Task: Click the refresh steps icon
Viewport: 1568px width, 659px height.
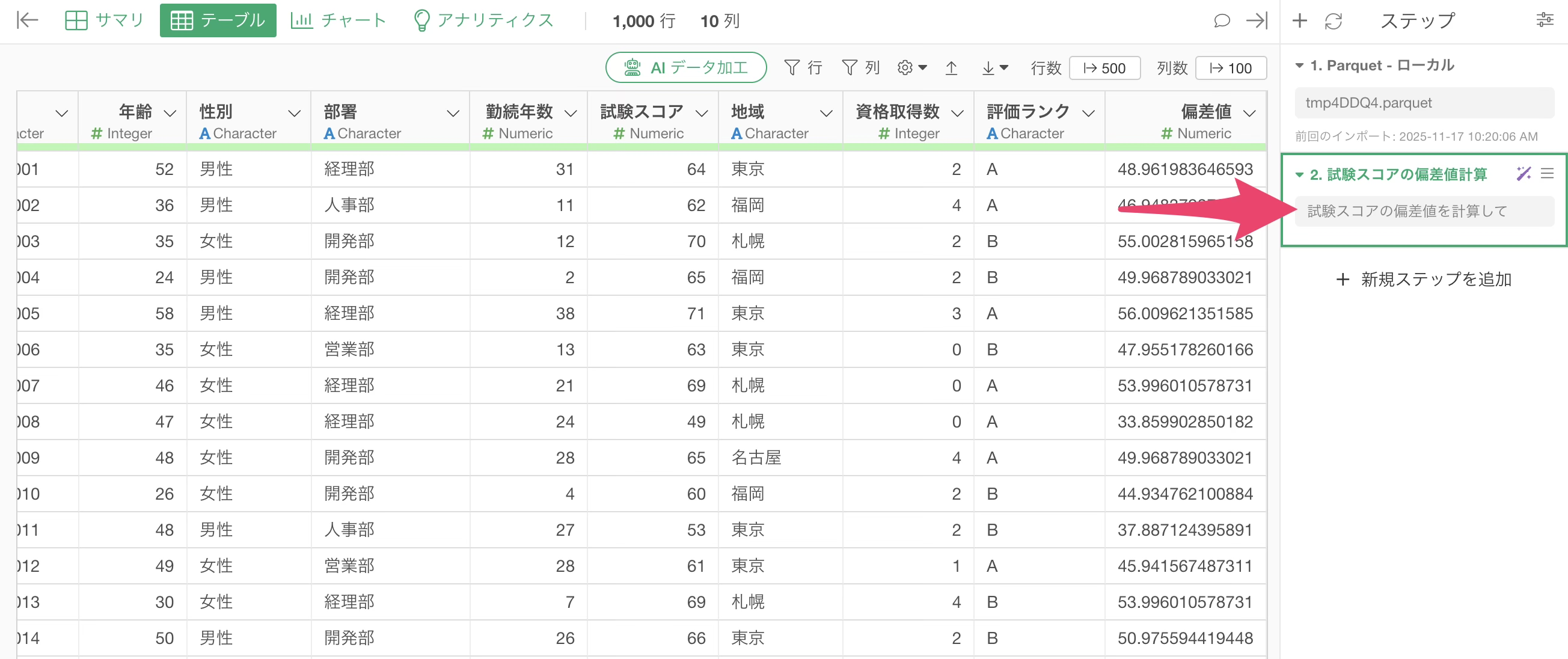Action: (1333, 21)
